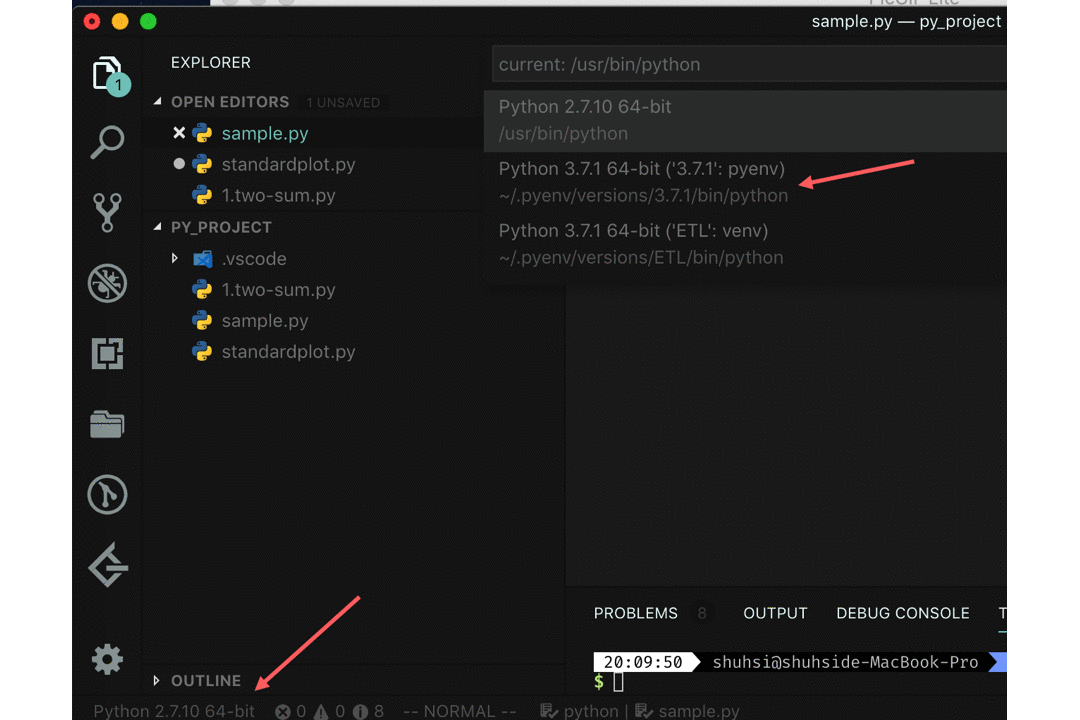The width and height of the screenshot is (1080, 720).
Task: Click the Python 2.7.10 64-bit interpreter status item
Action: [173, 711]
